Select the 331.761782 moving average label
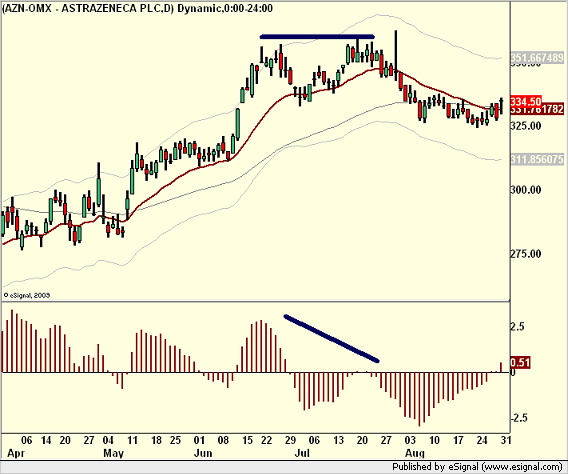The width and height of the screenshot is (568, 474). pyautogui.click(x=537, y=109)
